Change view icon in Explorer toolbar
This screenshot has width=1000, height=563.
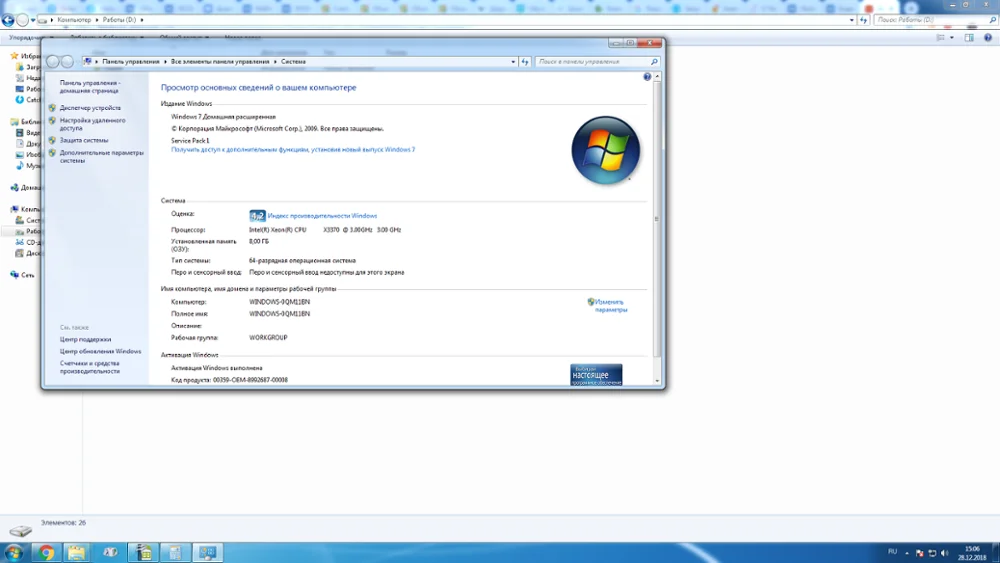[940, 38]
